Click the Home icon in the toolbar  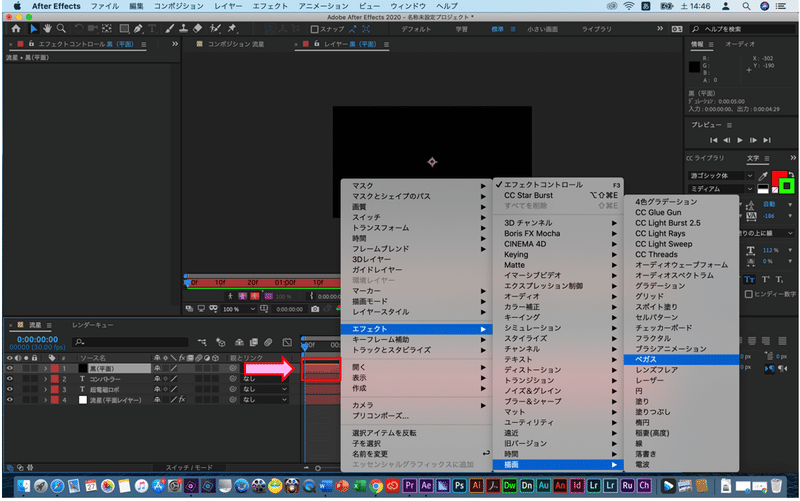[16, 29]
